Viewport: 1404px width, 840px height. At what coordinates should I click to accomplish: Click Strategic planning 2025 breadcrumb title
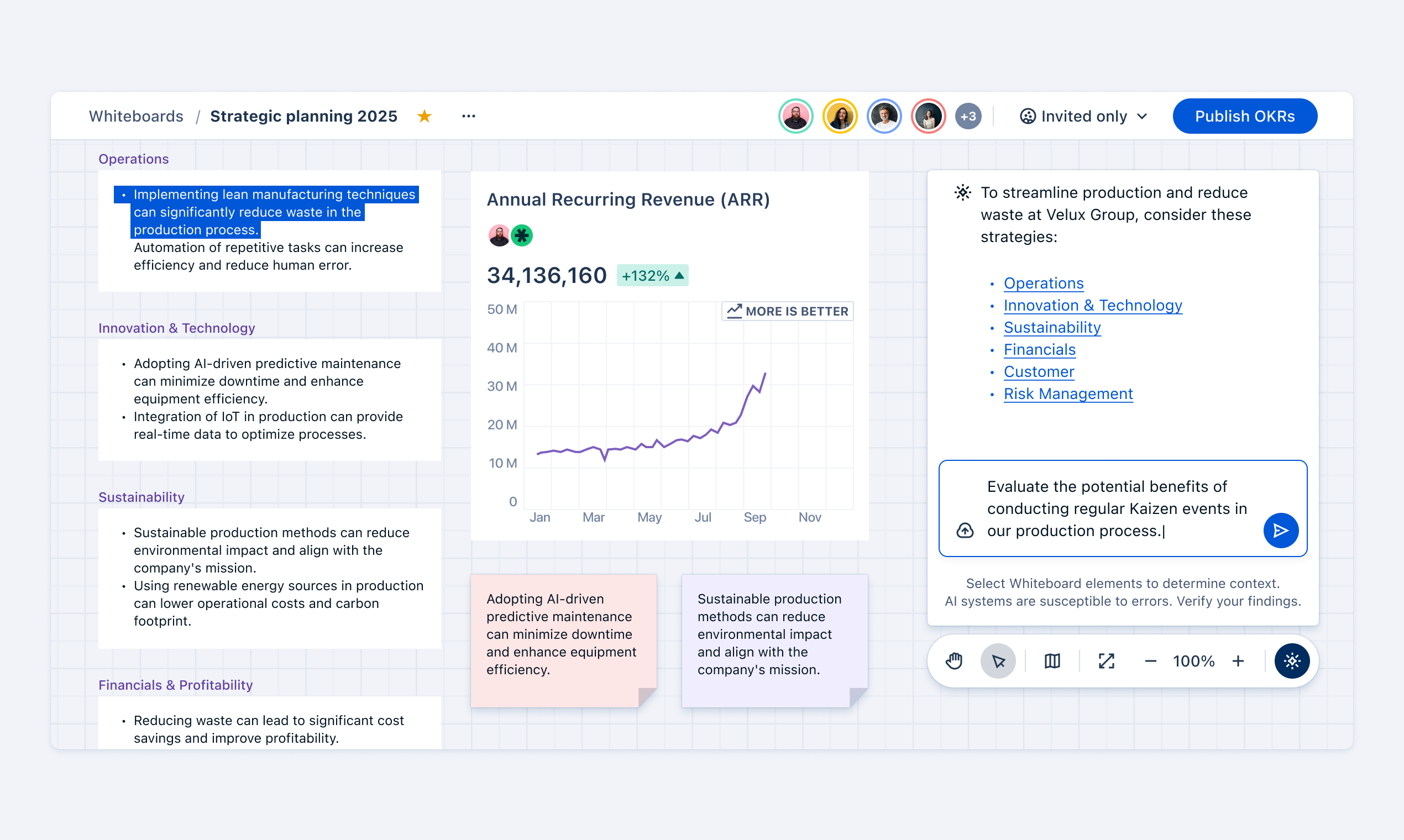click(x=303, y=116)
